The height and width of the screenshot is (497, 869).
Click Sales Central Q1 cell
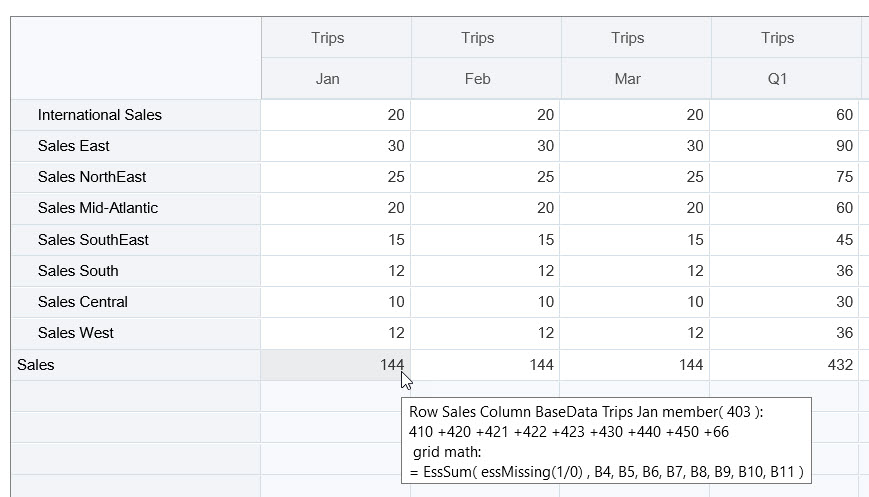click(786, 302)
